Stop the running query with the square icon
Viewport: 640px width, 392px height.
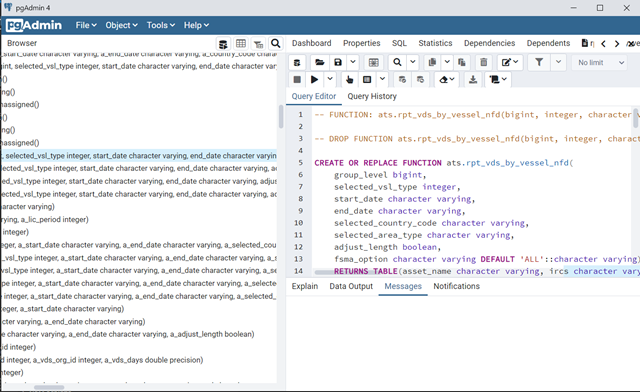pos(297,80)
